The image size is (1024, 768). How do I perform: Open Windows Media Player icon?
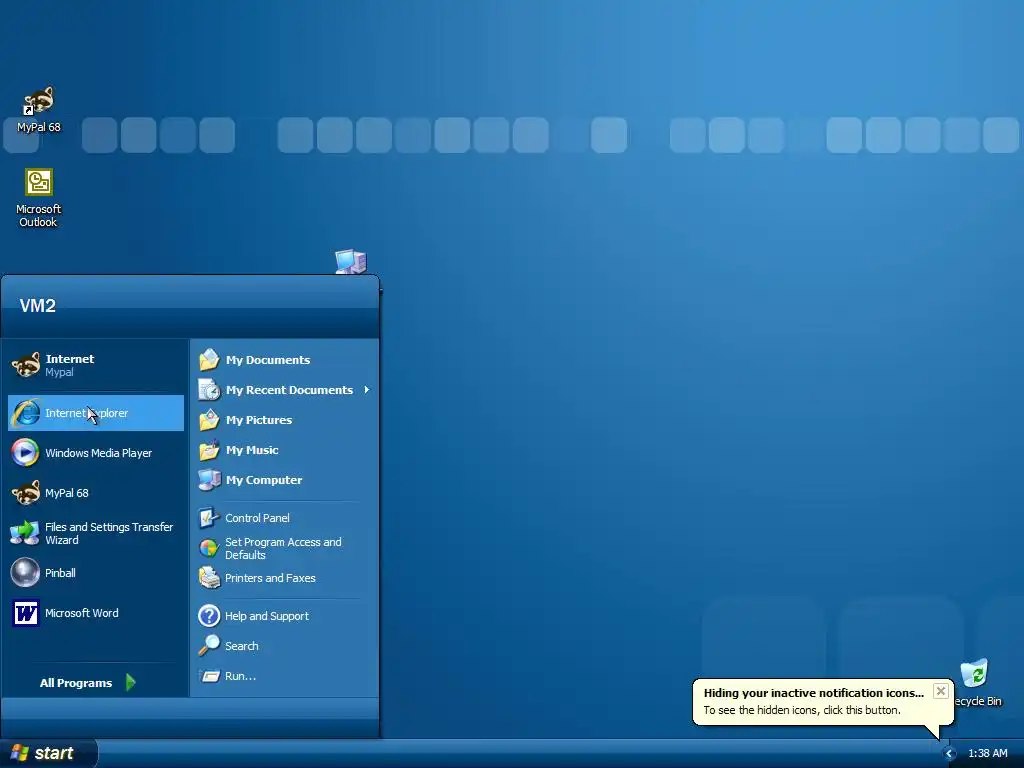pos(25,453)
